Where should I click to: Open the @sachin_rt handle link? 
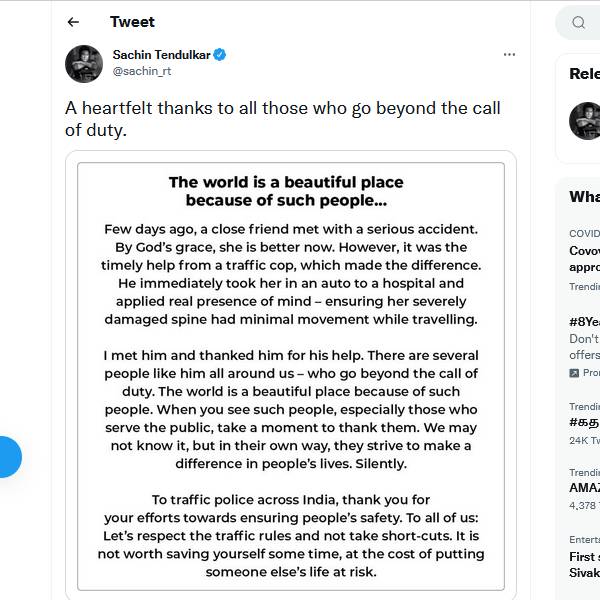tap(141, 72)
